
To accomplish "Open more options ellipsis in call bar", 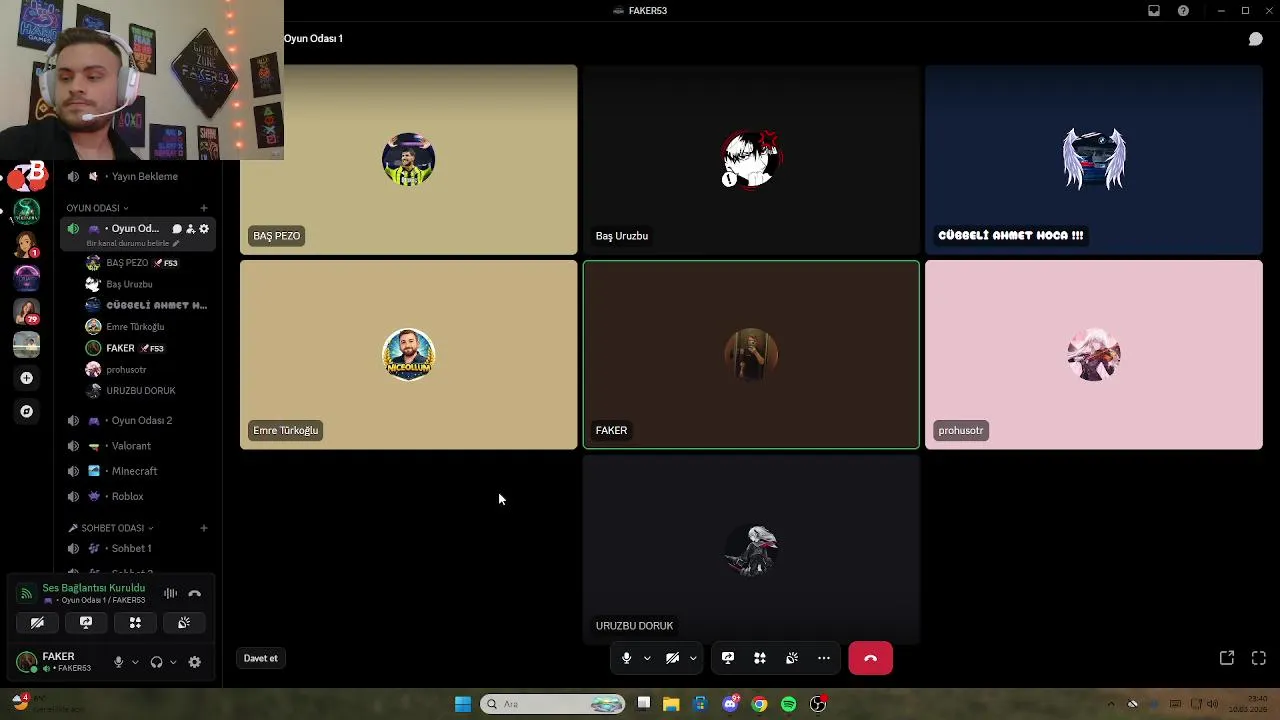I will (824, 658).
